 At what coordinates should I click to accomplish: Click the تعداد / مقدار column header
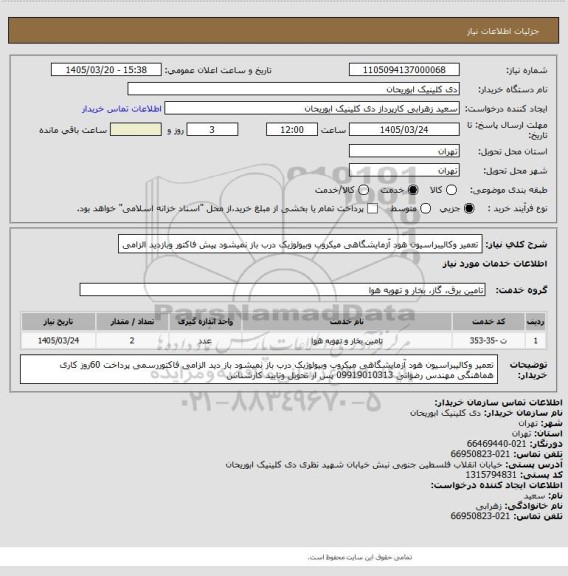[x=132, y=322]
